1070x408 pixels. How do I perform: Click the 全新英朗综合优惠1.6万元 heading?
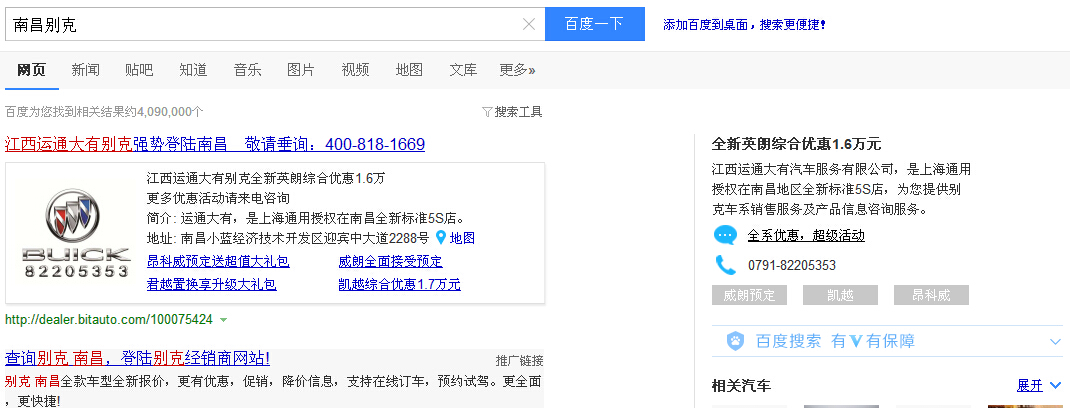pyautogui.click(x=796, y=144)
